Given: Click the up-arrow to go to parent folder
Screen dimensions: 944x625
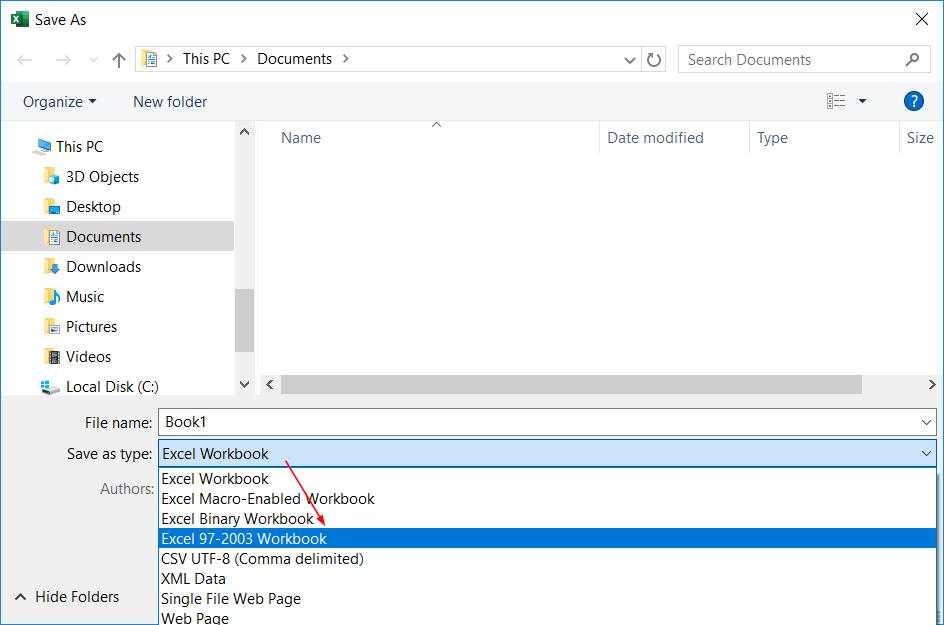Looking at the screenshot, I should click(x=117, y=59).
